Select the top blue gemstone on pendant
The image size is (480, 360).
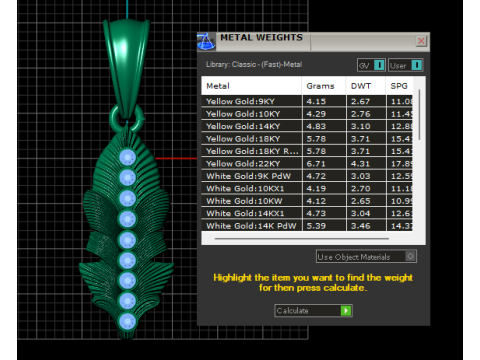(x=127, y=157)
